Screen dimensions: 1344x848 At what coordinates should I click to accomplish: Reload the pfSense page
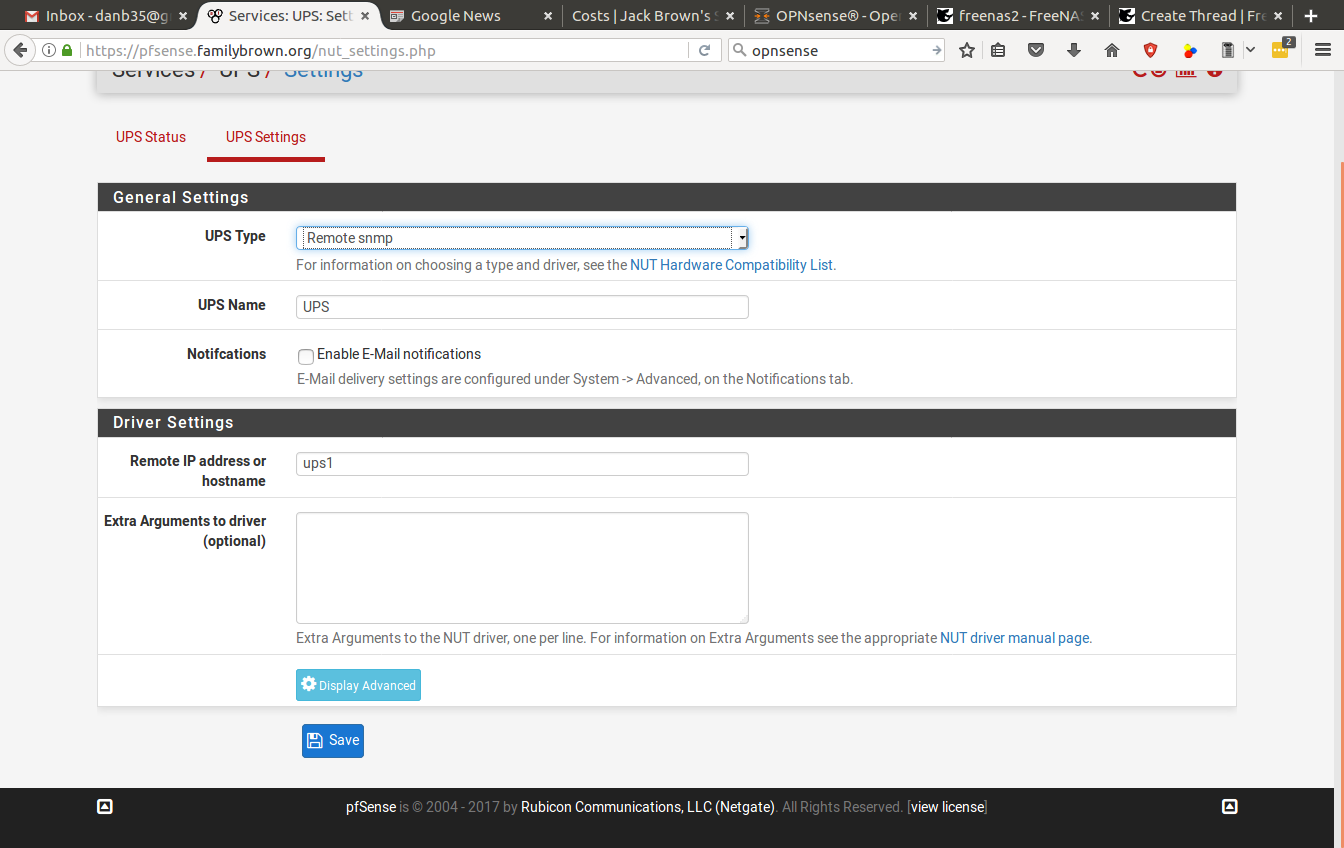(704, 50)
